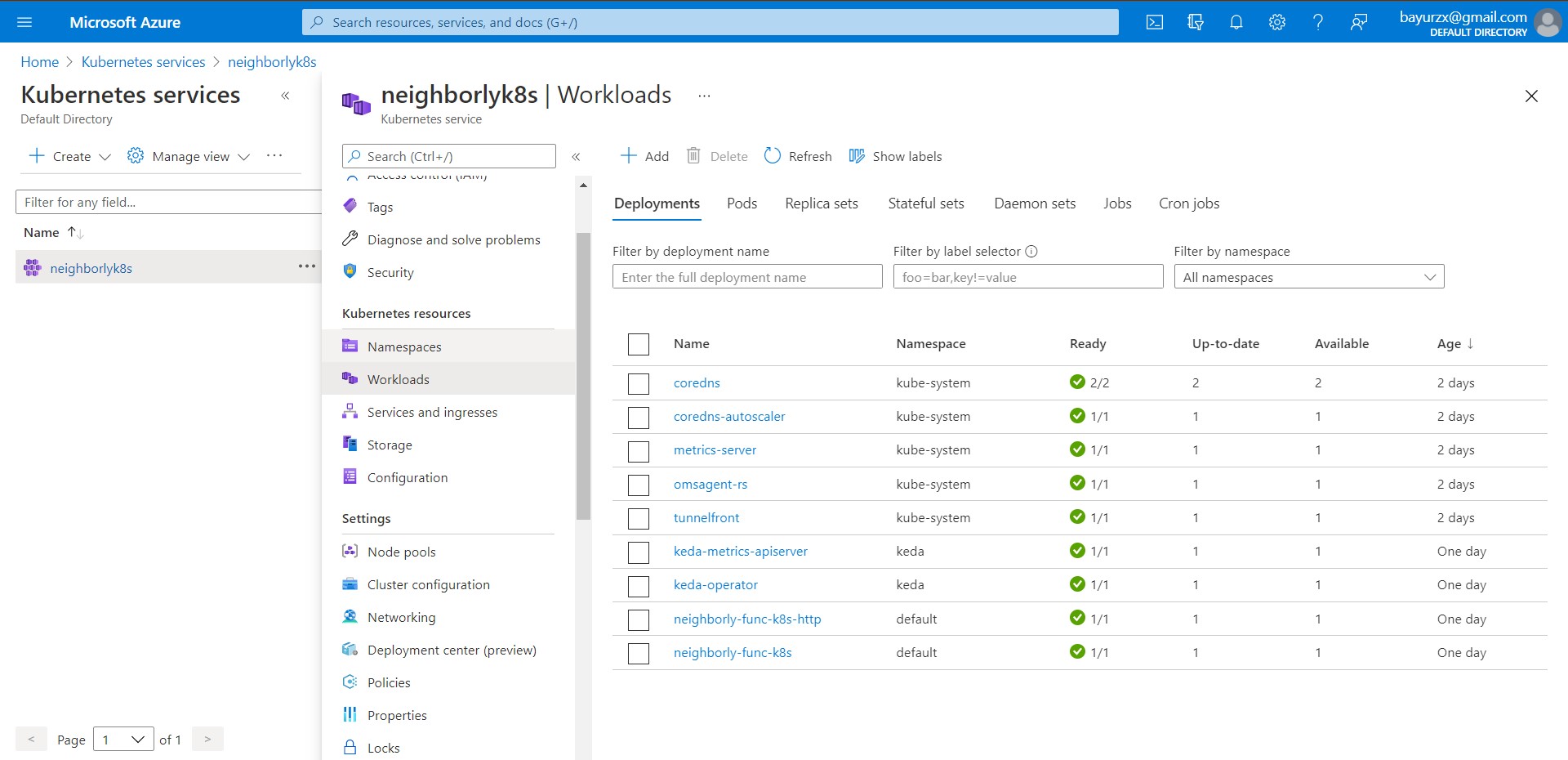Screen dimensions: 1568x760
Task: Toggle the select-all deployments checkbox
Action: coord(639,344)
